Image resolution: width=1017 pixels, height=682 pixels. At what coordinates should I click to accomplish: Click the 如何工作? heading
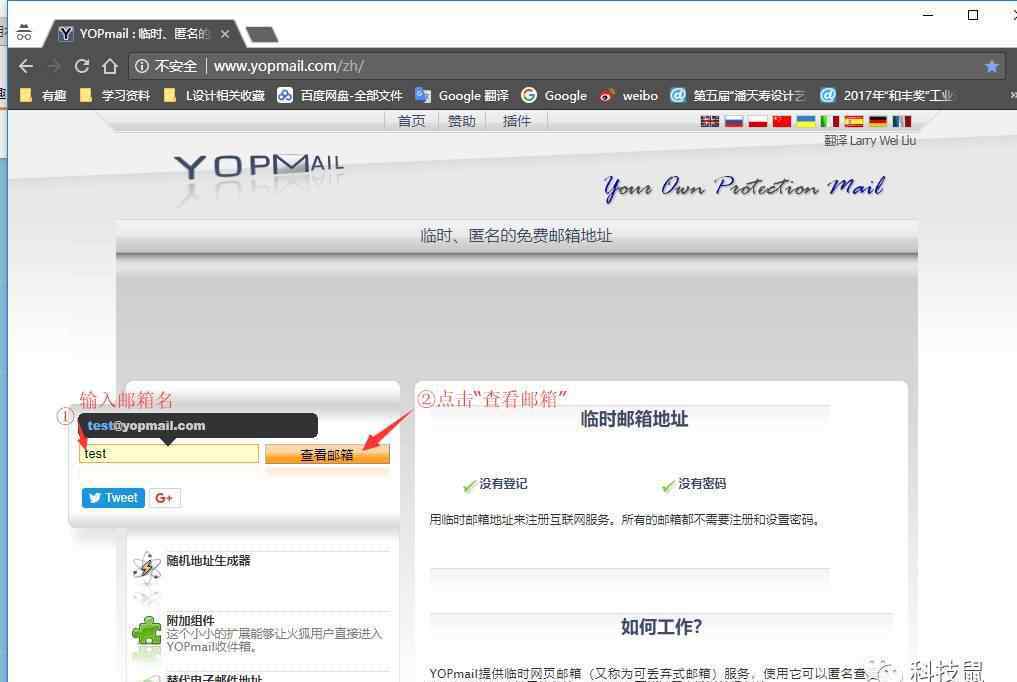pos(661,627)
